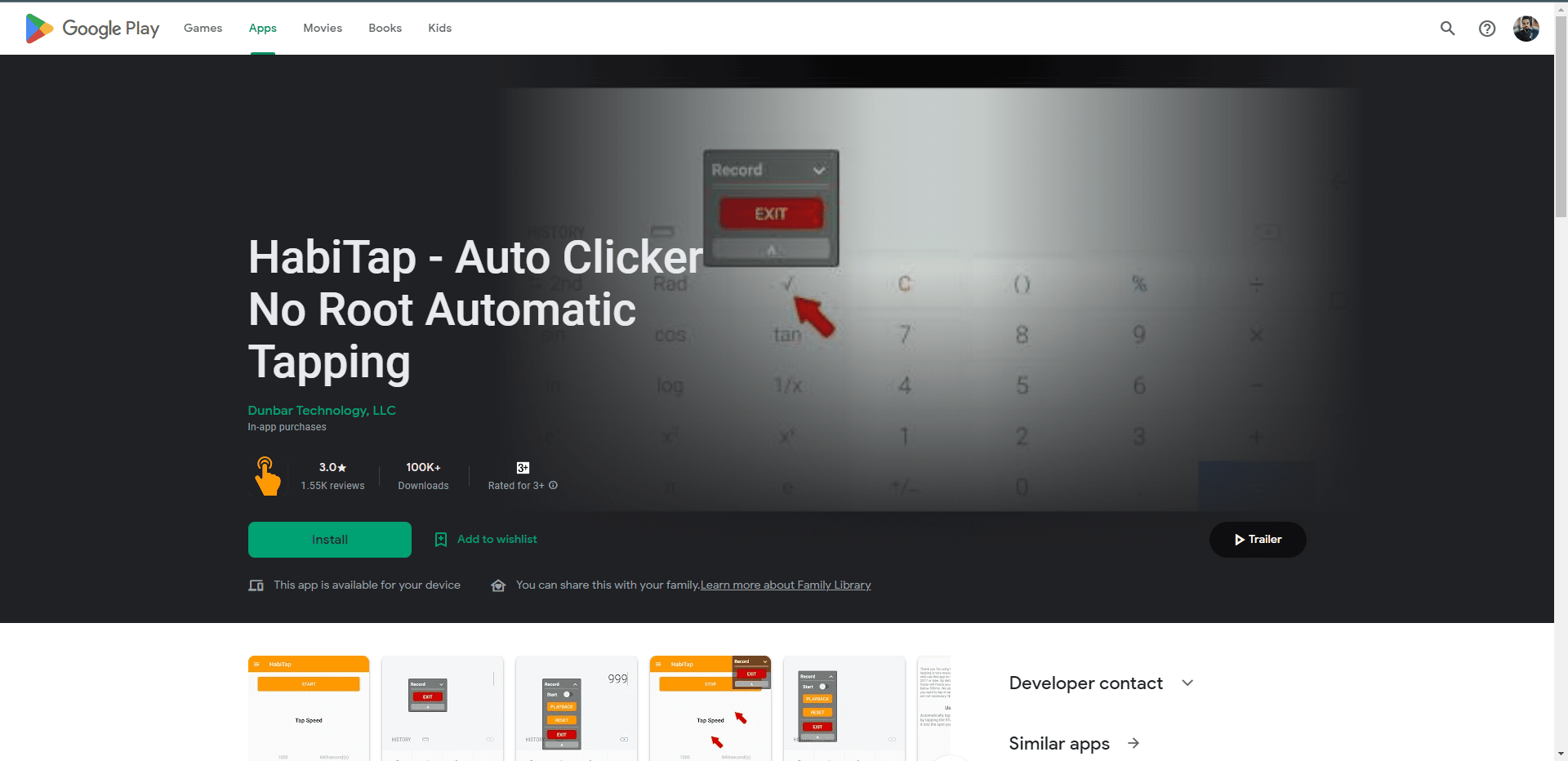Open the account profile avatar

1526,29
